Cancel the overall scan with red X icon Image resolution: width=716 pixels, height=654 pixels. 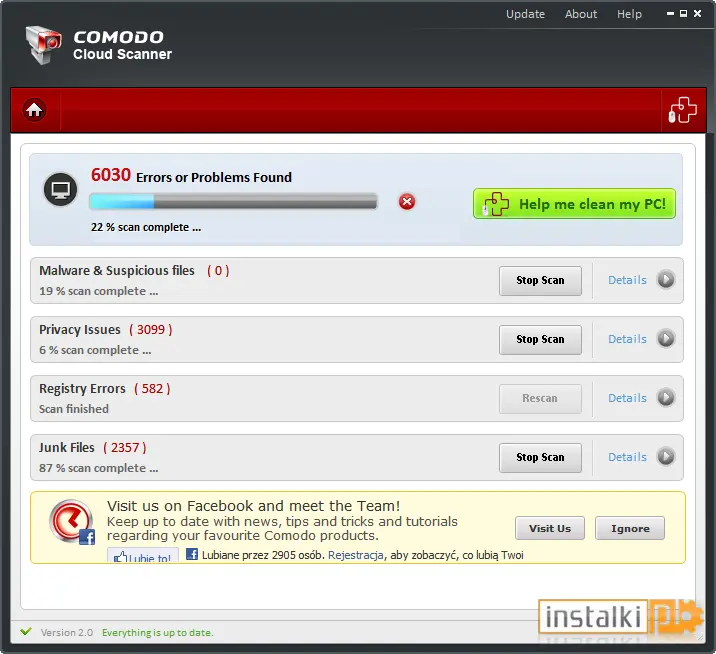coord(407,201)
